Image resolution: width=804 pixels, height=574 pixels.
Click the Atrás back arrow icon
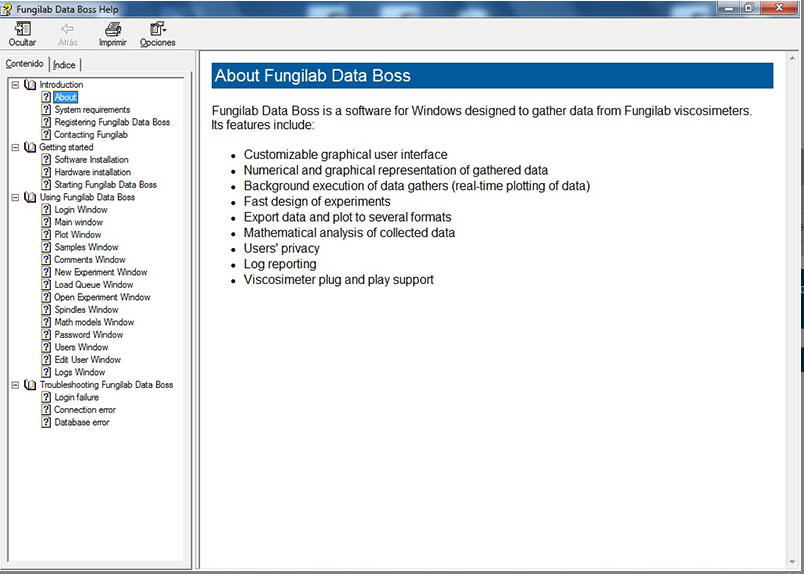point(67,29)
